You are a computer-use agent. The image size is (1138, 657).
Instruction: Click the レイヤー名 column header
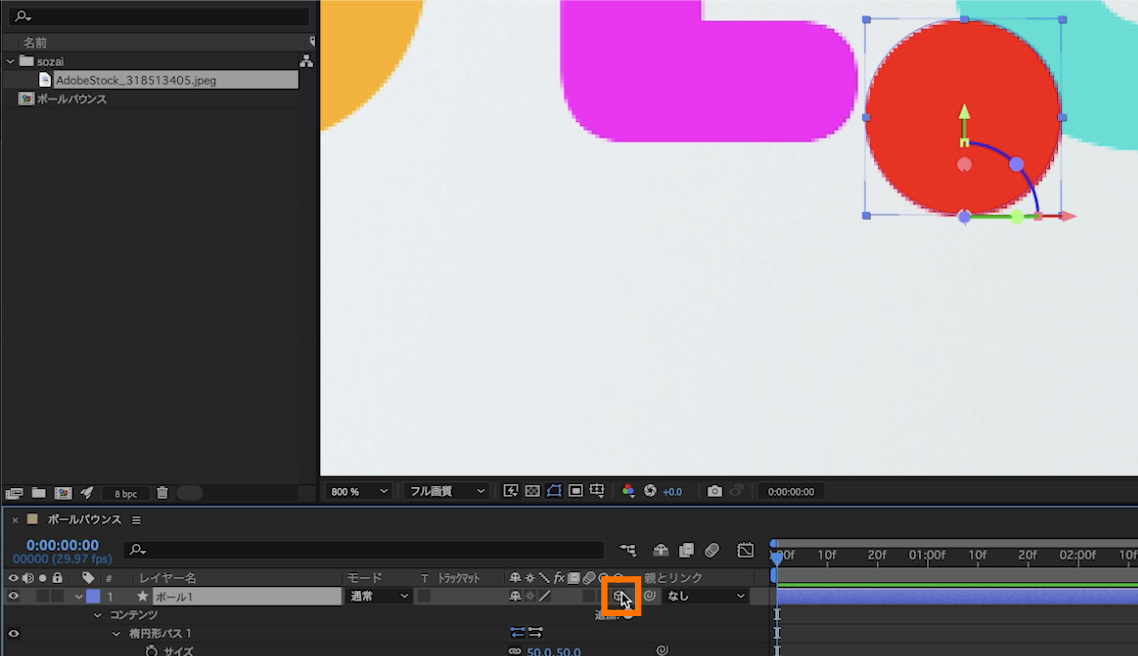pyautogui.click(x=168, y=578)
